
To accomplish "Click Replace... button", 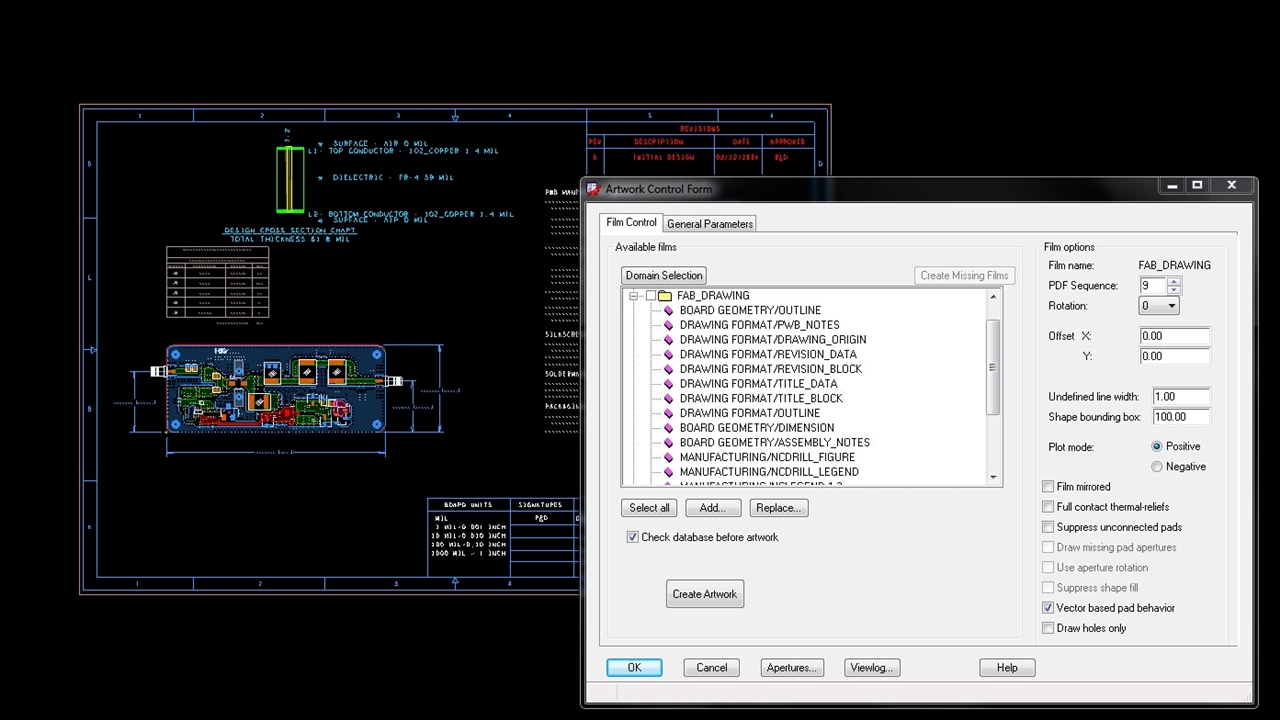I will 778,508.
